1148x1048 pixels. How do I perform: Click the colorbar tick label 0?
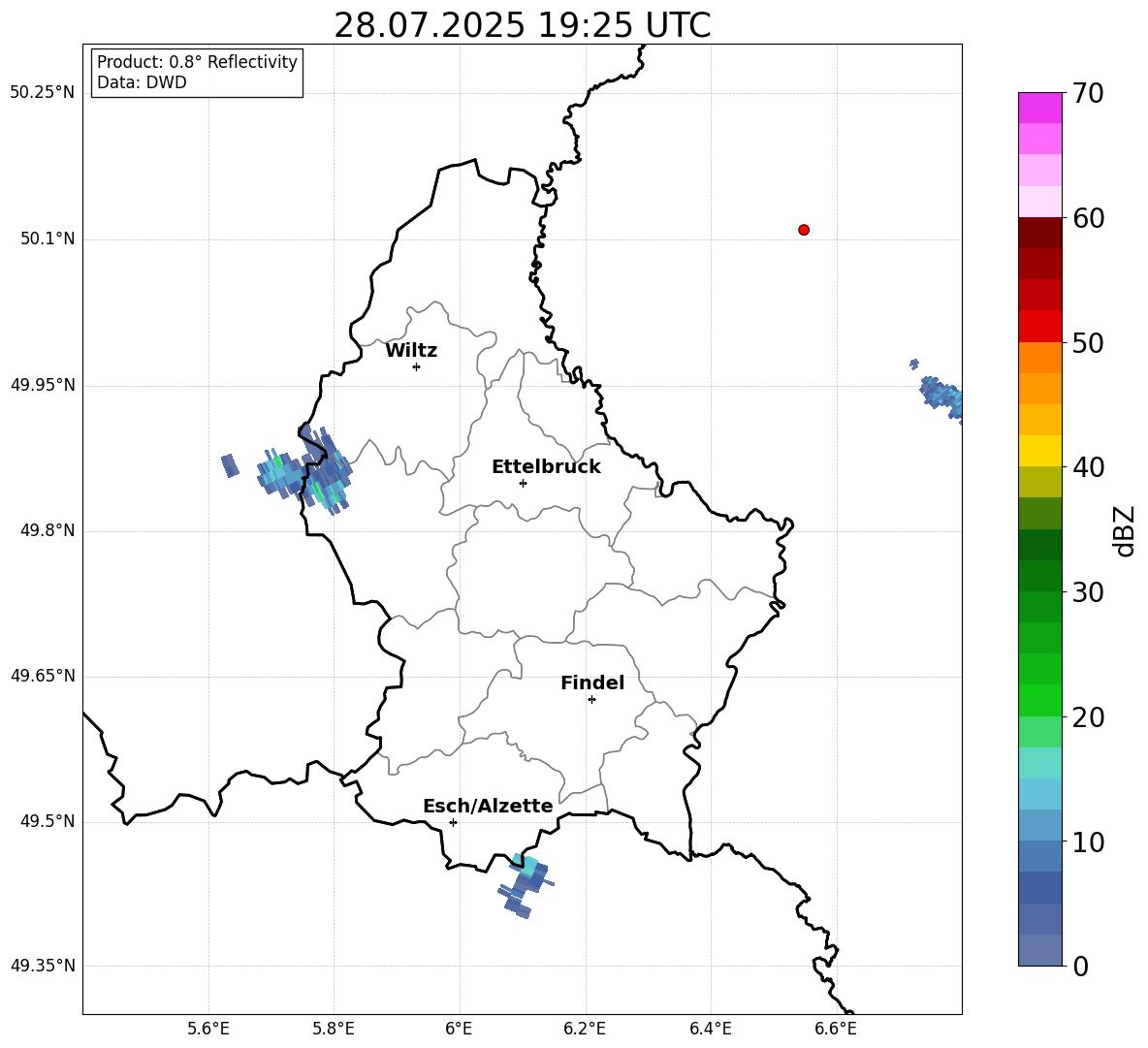1080,966
